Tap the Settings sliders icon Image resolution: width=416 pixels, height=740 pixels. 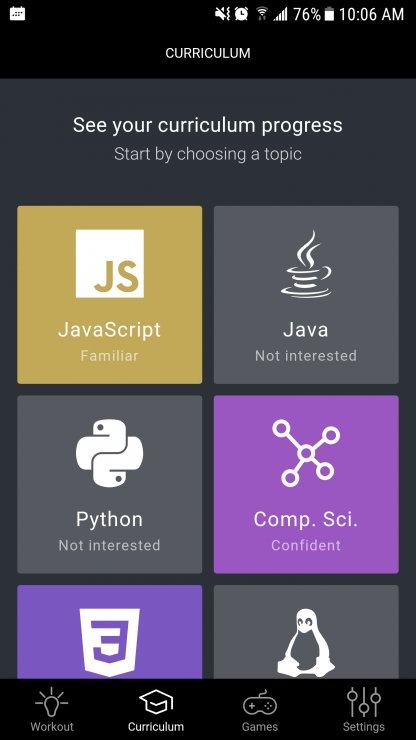pos(364,702)
